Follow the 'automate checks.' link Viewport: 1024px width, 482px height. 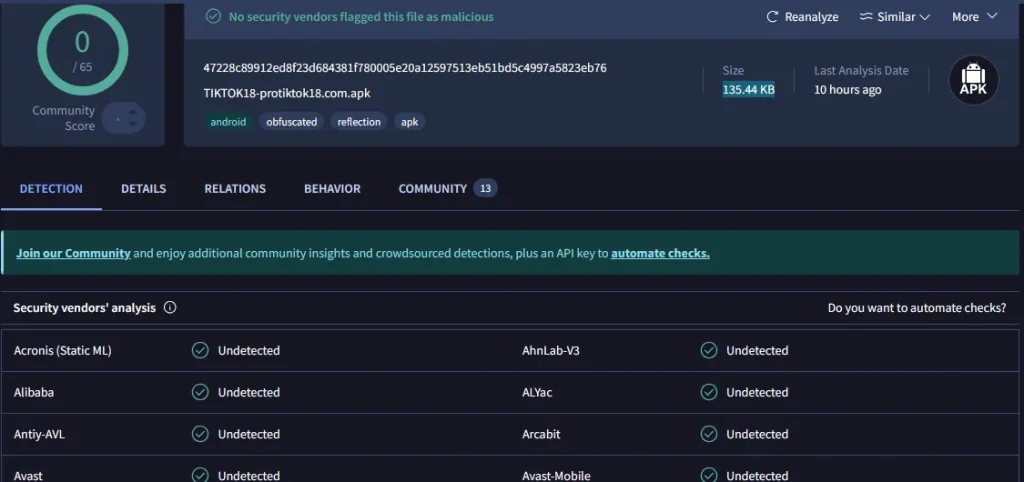coord(660,253)
